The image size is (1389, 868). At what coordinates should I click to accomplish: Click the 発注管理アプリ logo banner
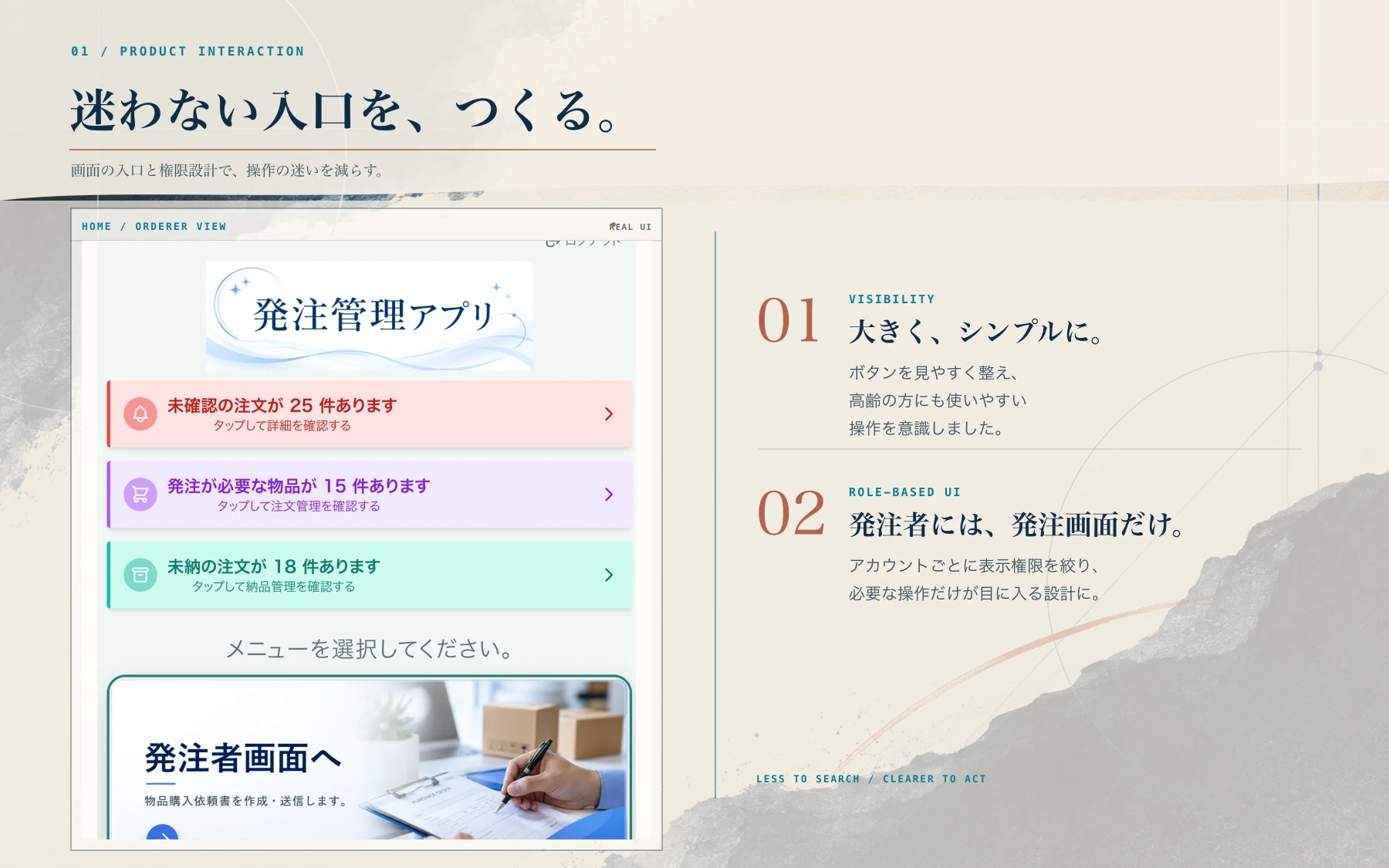coord(369,316)
